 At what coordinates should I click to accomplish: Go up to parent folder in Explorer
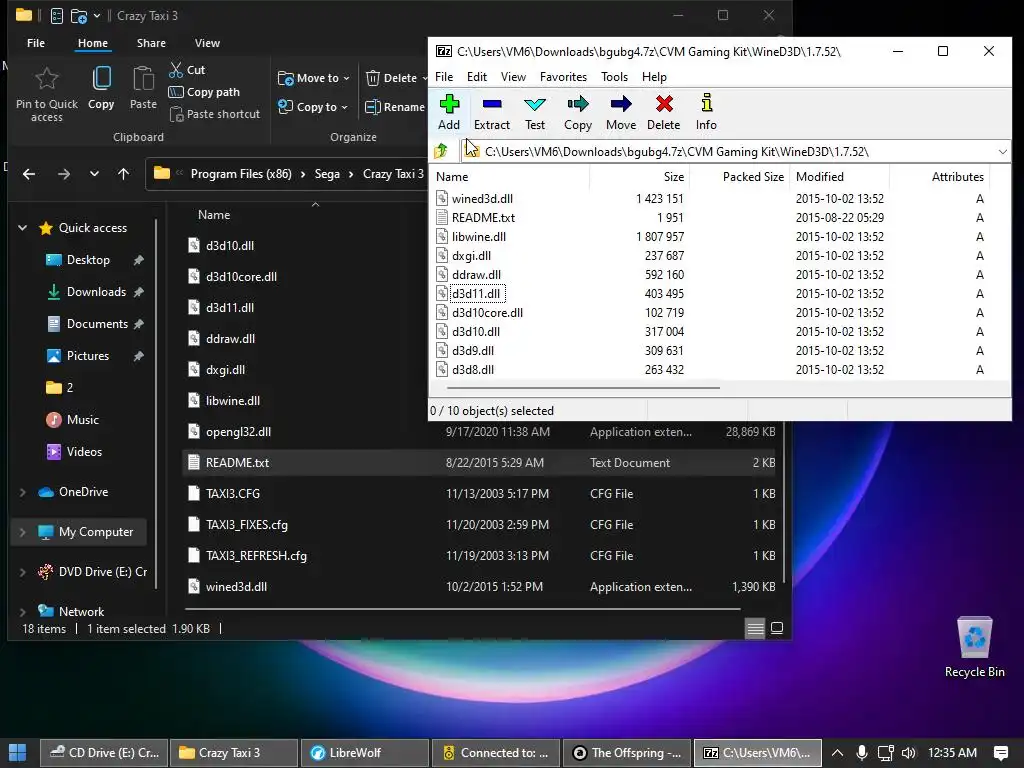pyautogui.click(x=123, y=174)
